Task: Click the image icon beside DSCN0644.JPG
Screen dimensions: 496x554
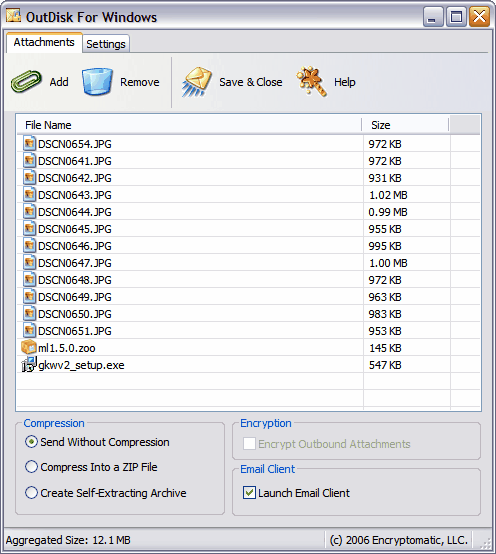Action: [x=29, y=211]
